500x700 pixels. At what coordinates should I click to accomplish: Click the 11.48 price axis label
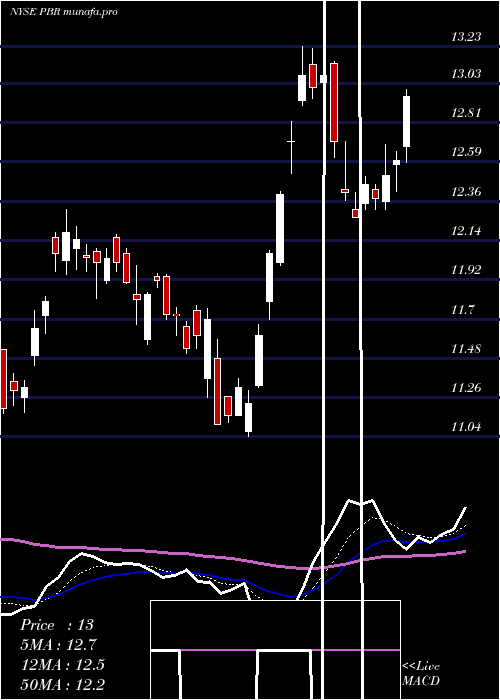pyautogui.click(x=466, y=348)
